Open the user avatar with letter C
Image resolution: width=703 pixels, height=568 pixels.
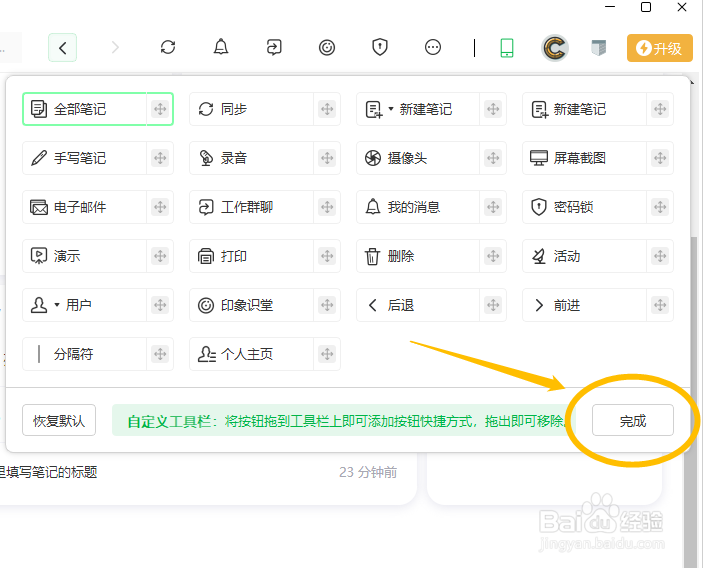555,48
